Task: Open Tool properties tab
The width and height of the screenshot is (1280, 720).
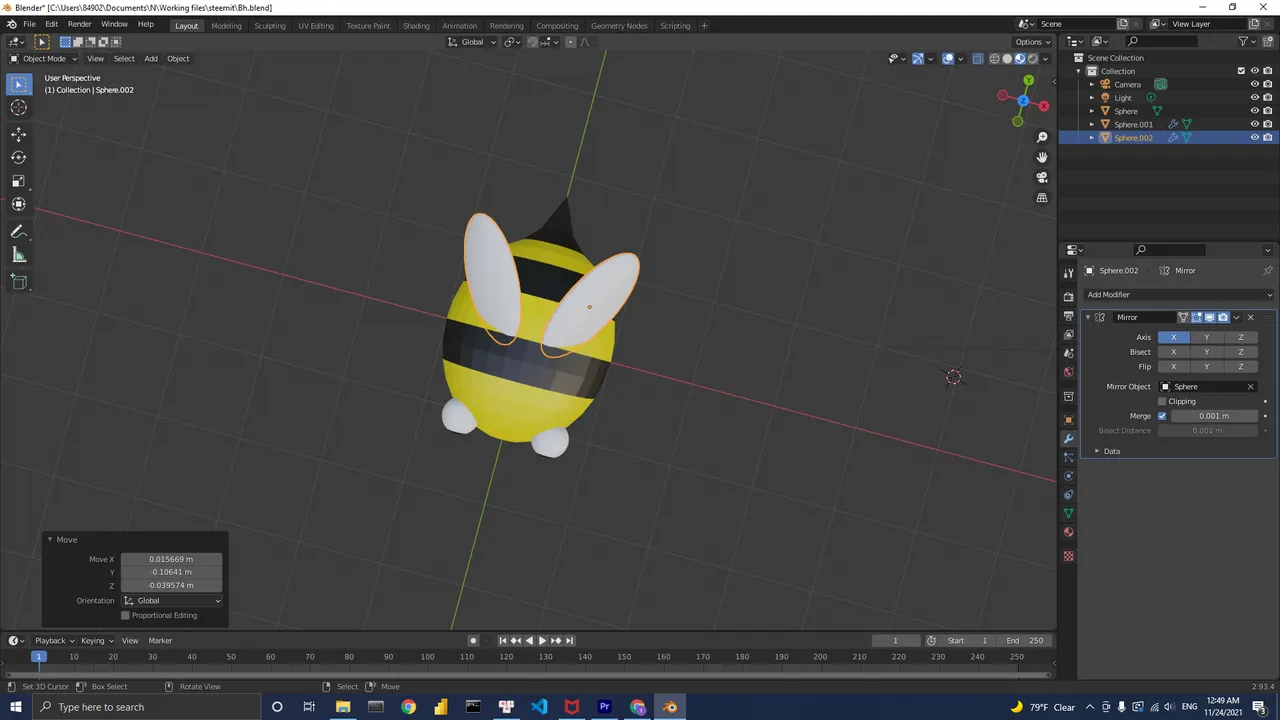Action: click(1069, 273)
